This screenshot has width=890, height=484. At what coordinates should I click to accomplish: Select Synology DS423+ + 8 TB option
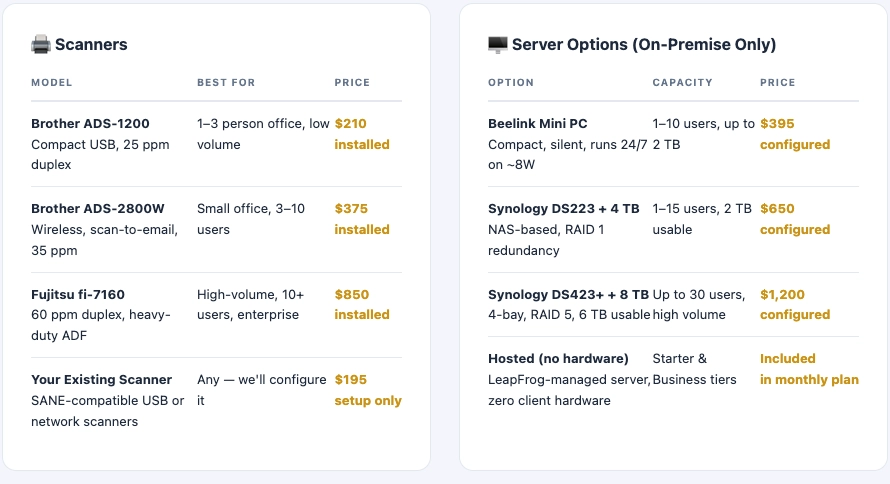click(x=568, y=294)
